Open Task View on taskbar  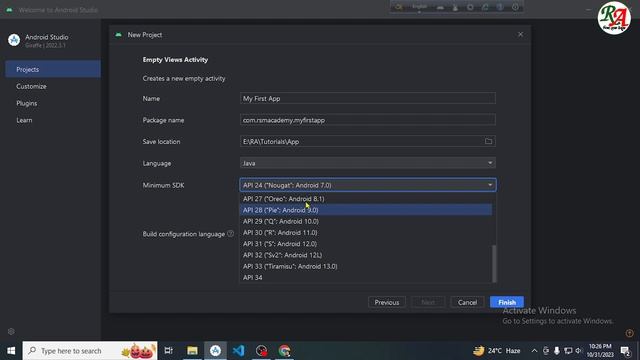(169, 351)
